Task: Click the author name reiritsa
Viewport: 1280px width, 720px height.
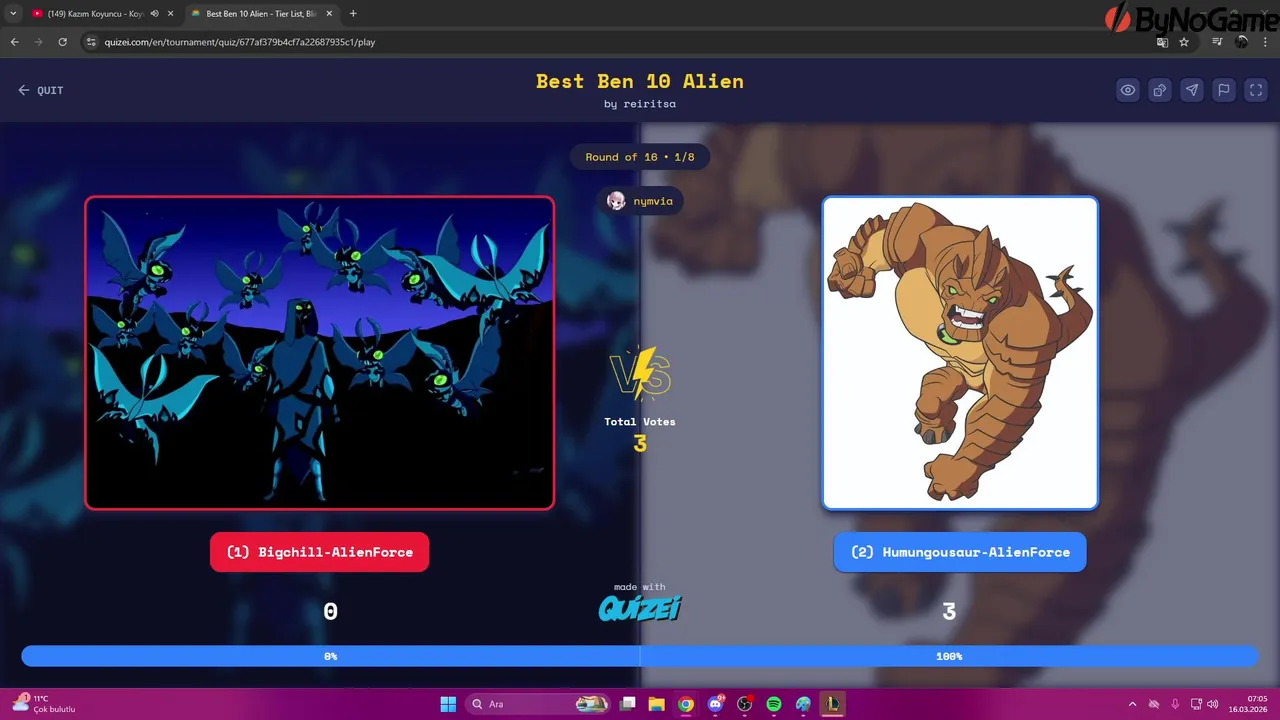Action: [650, 104]
